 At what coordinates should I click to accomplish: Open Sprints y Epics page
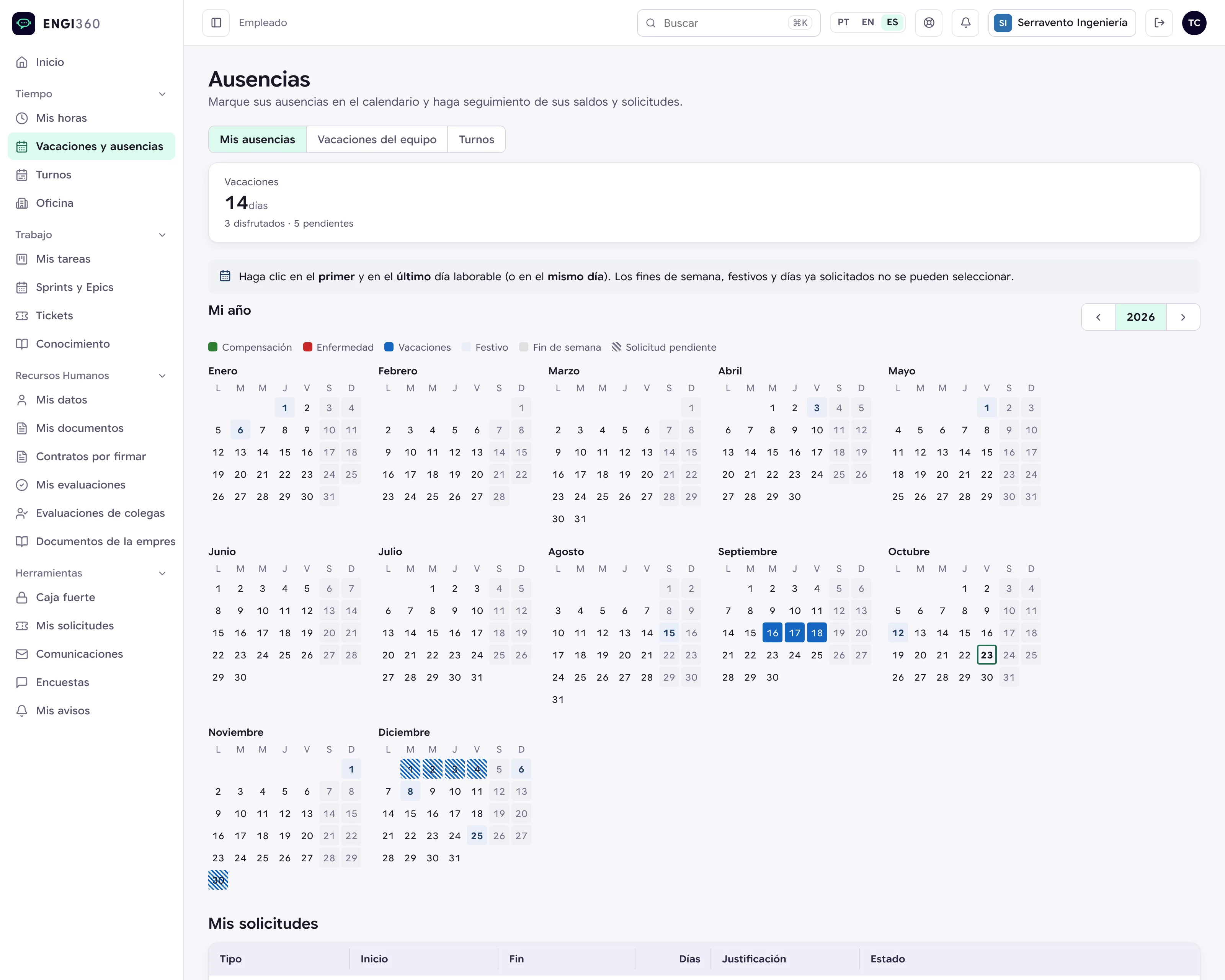coord(91,287)
